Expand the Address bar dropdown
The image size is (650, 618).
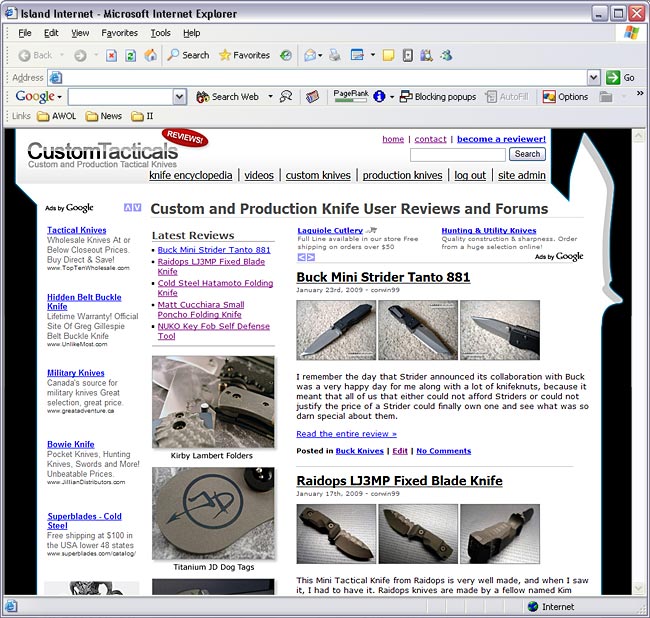click(x=594, y=78)
